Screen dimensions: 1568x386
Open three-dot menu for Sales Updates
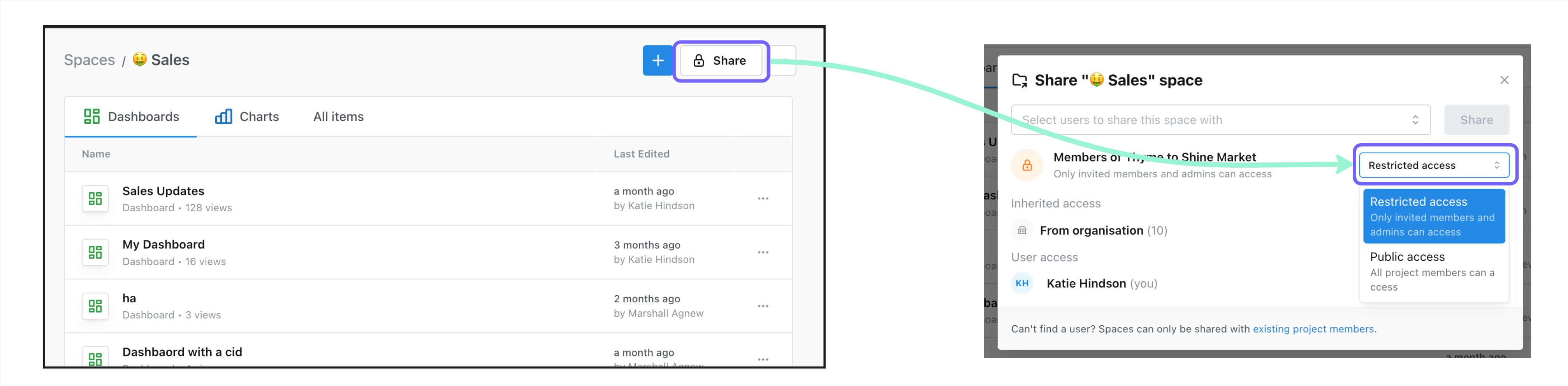[x=763, y=198]
